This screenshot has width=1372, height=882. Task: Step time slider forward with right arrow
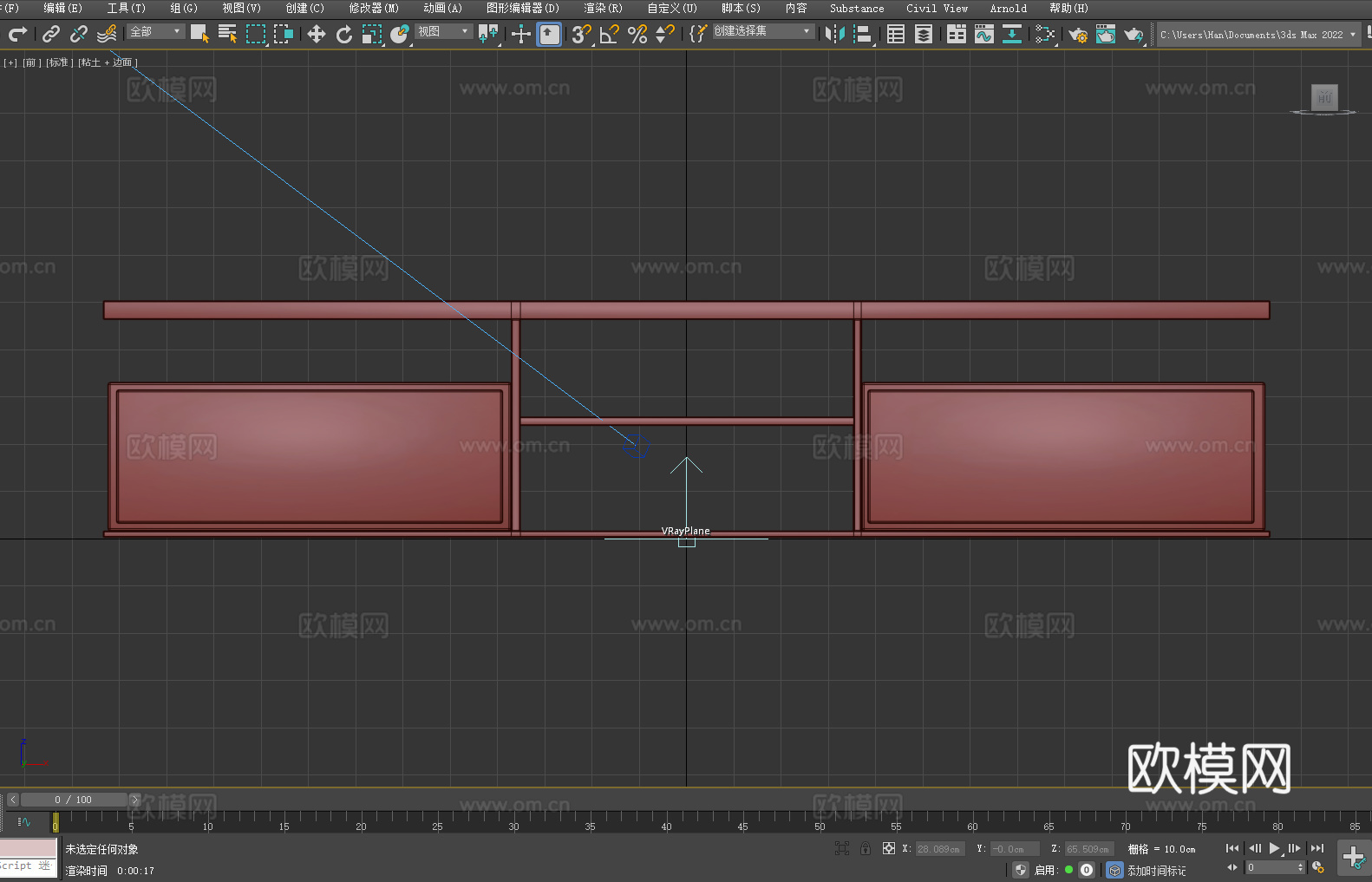point(134,800)
